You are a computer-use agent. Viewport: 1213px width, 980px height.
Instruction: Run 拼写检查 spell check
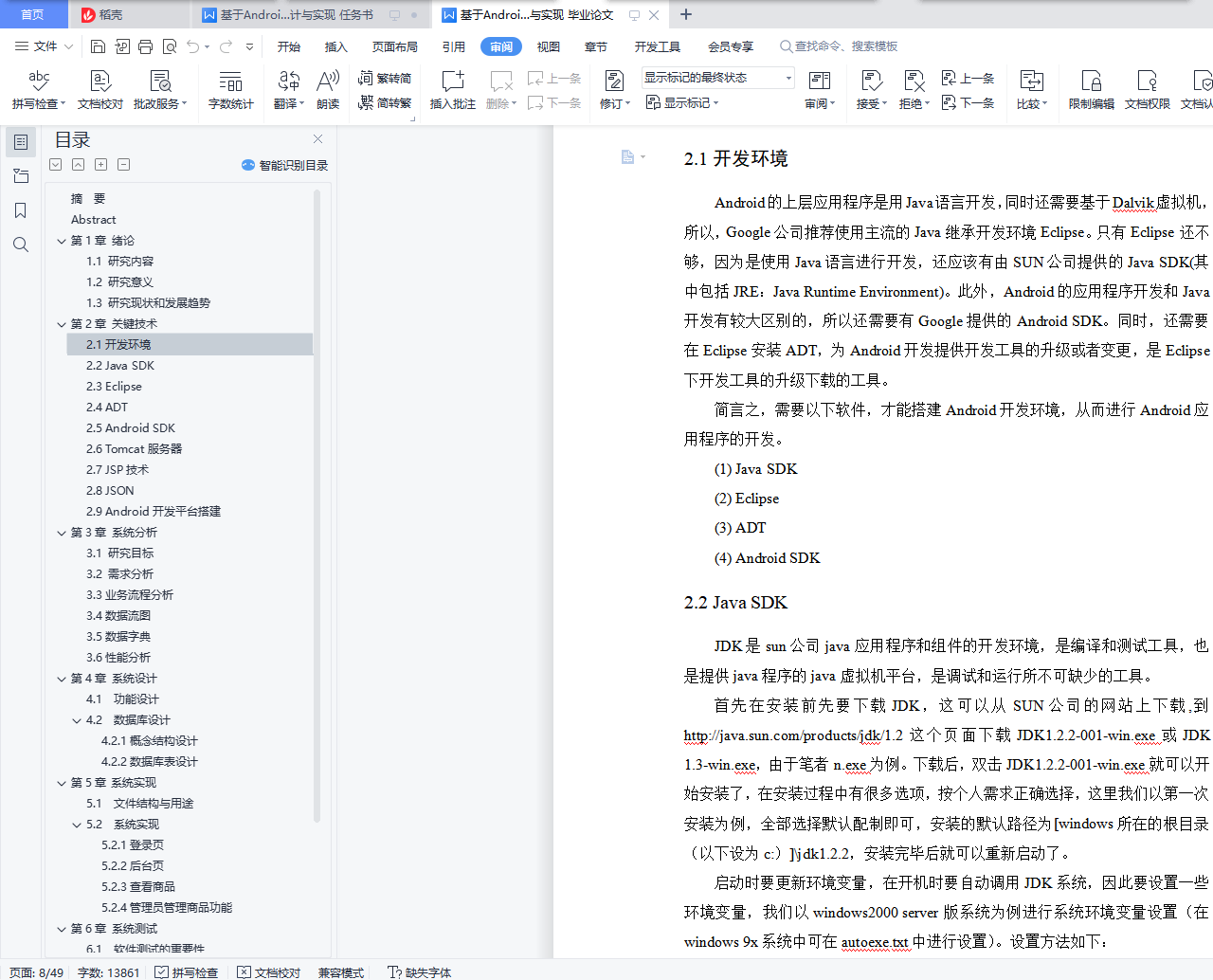point(38,90)
